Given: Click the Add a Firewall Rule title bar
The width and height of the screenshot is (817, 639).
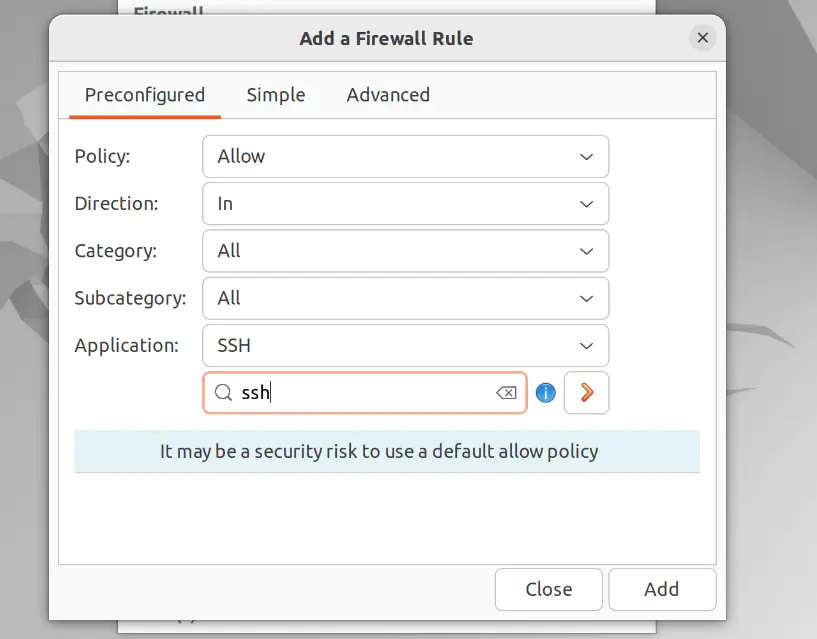Looking at the screenshot, I should [x=386, y=39].
